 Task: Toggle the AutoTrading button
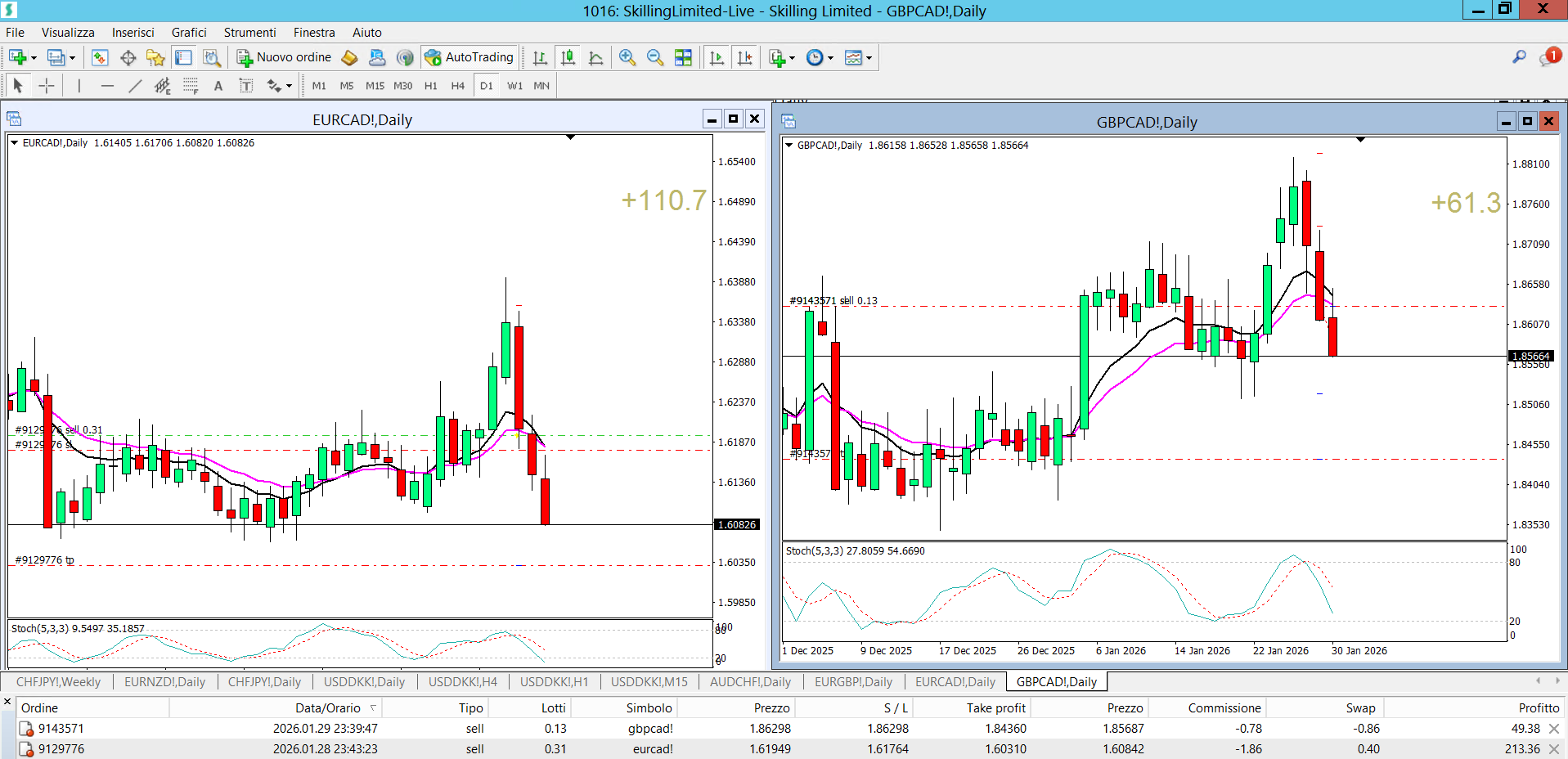point(470,57)
